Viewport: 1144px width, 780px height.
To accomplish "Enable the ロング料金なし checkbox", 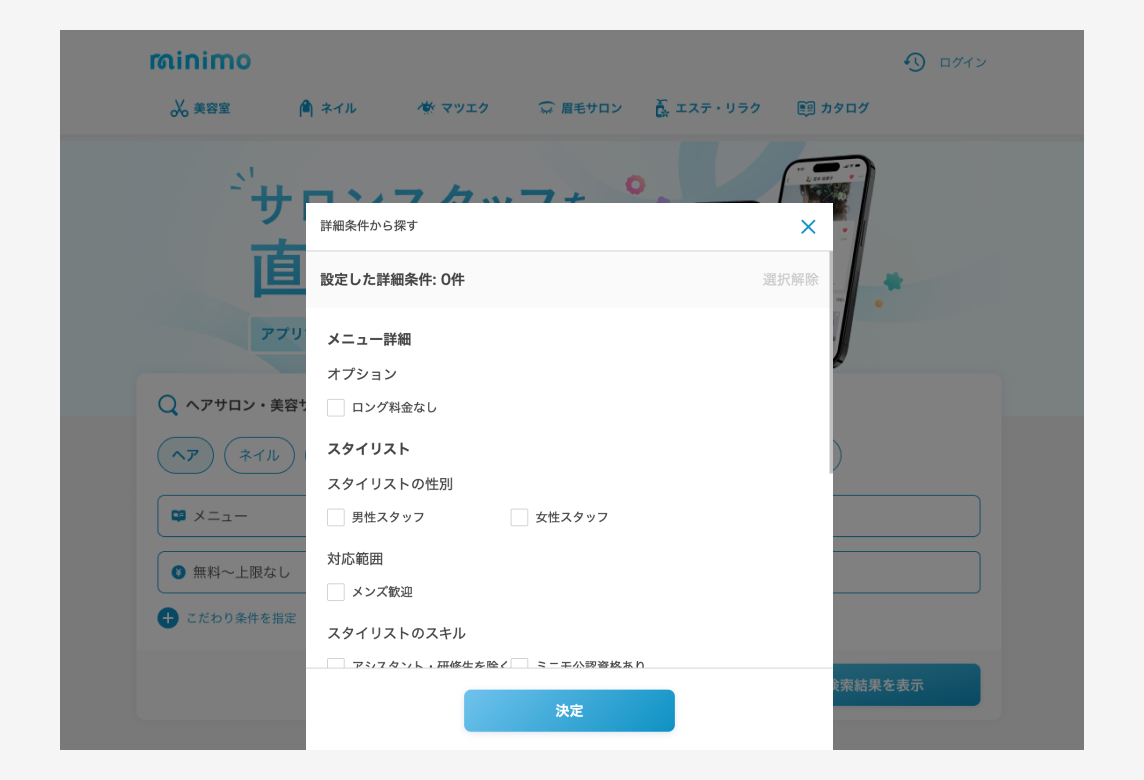I will coord(336,407).
